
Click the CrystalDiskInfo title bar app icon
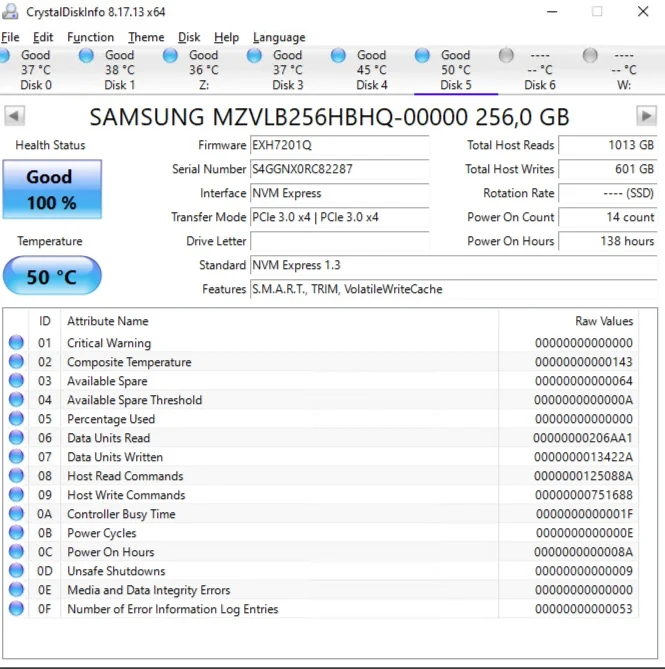(10, 12)
